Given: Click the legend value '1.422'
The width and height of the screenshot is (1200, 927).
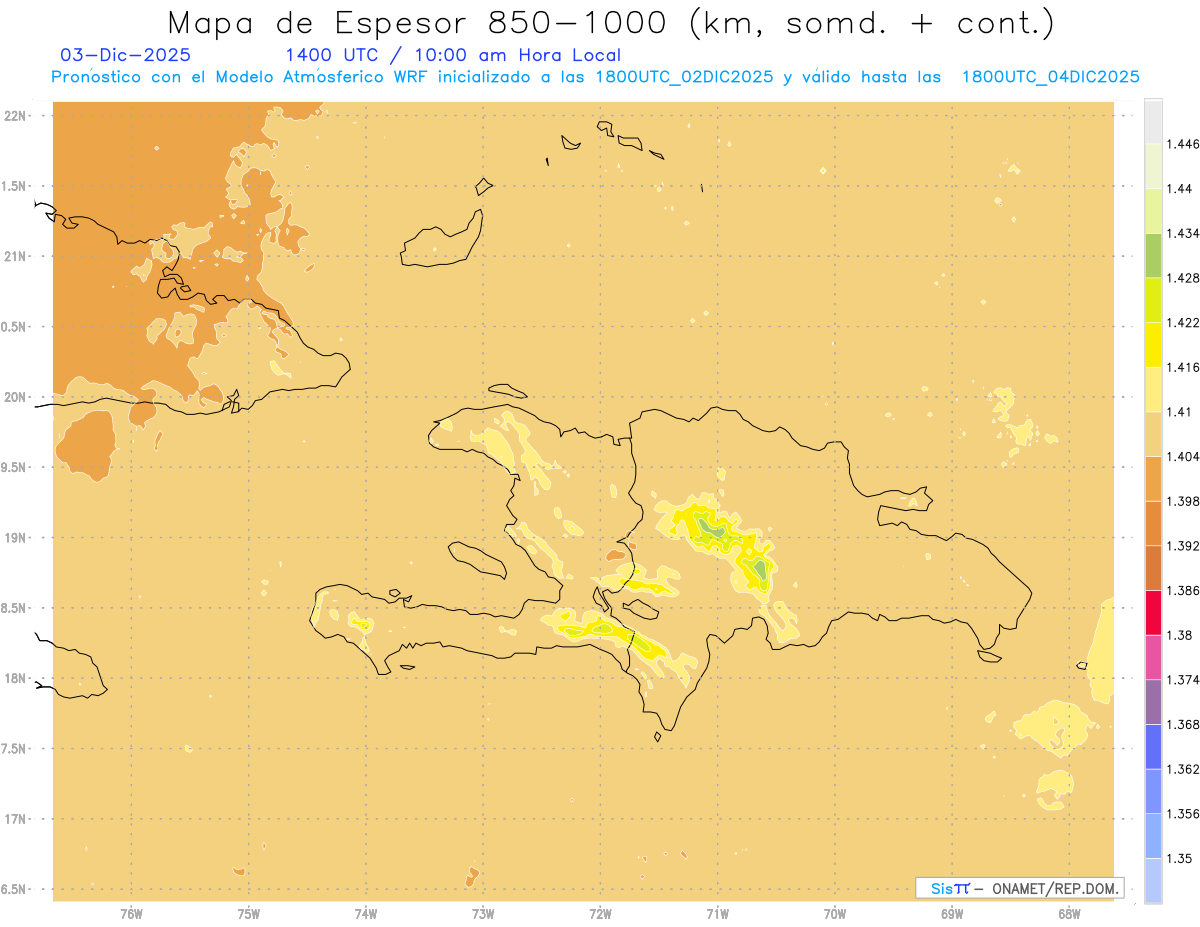Looking at the screenshot, I should 1184,322.
